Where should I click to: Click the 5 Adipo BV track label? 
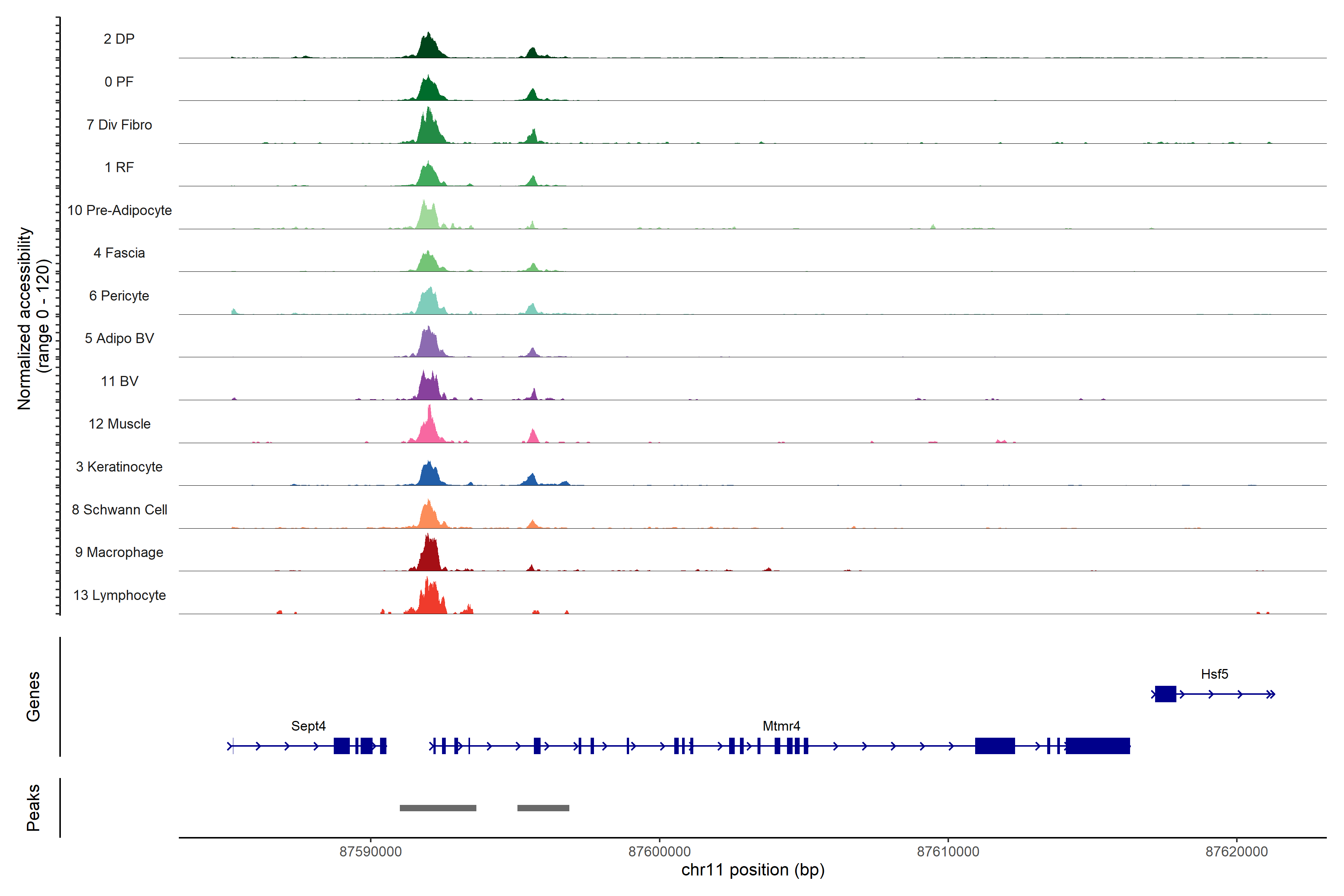click(x=119, y=338)
